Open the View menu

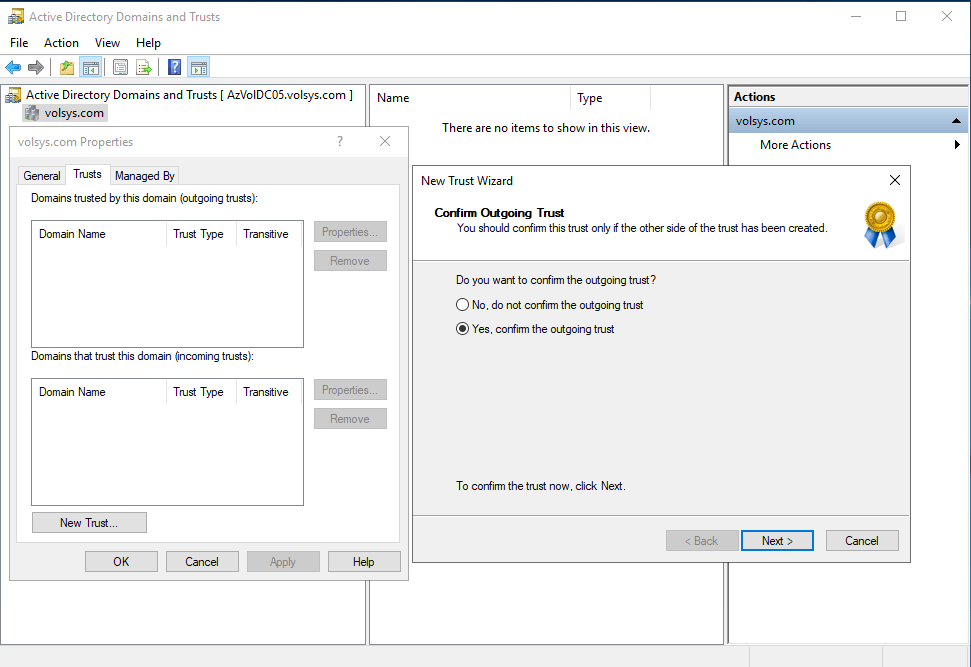click(x=107, y=43)
